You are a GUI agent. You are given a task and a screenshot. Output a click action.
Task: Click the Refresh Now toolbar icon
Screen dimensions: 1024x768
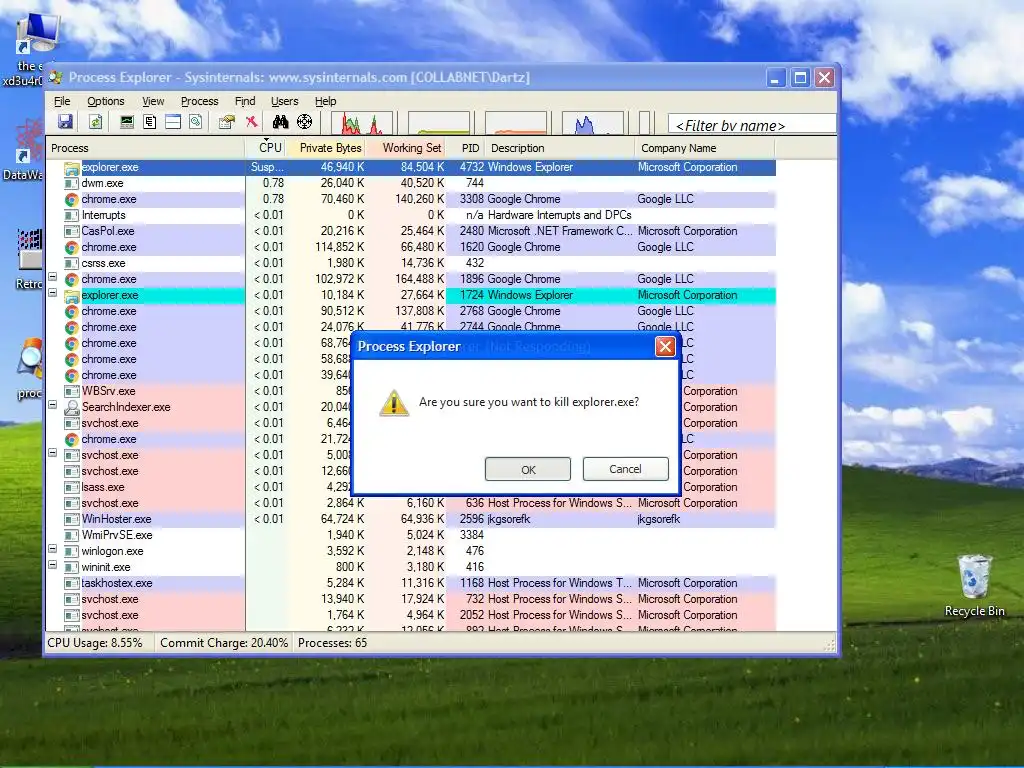point(95,121)
